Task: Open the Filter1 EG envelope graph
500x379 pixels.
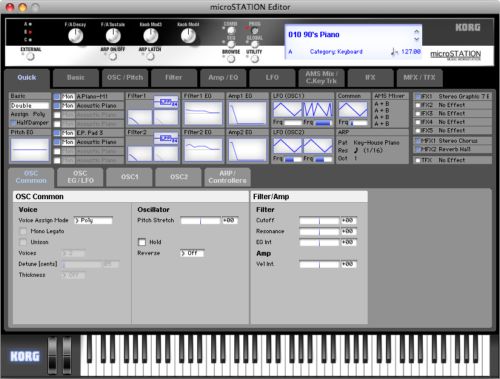Action: (203, 113)
